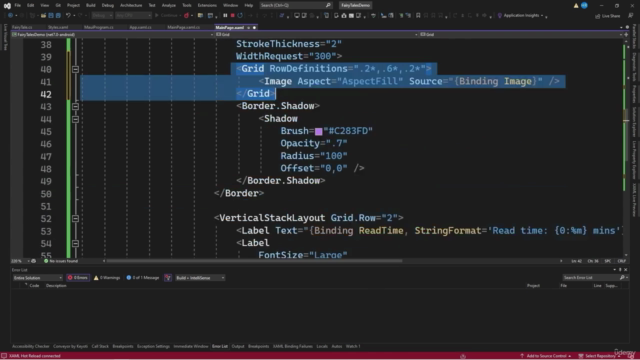
Task: Click the Hot Reload flame icon
Action: point(186,16)
